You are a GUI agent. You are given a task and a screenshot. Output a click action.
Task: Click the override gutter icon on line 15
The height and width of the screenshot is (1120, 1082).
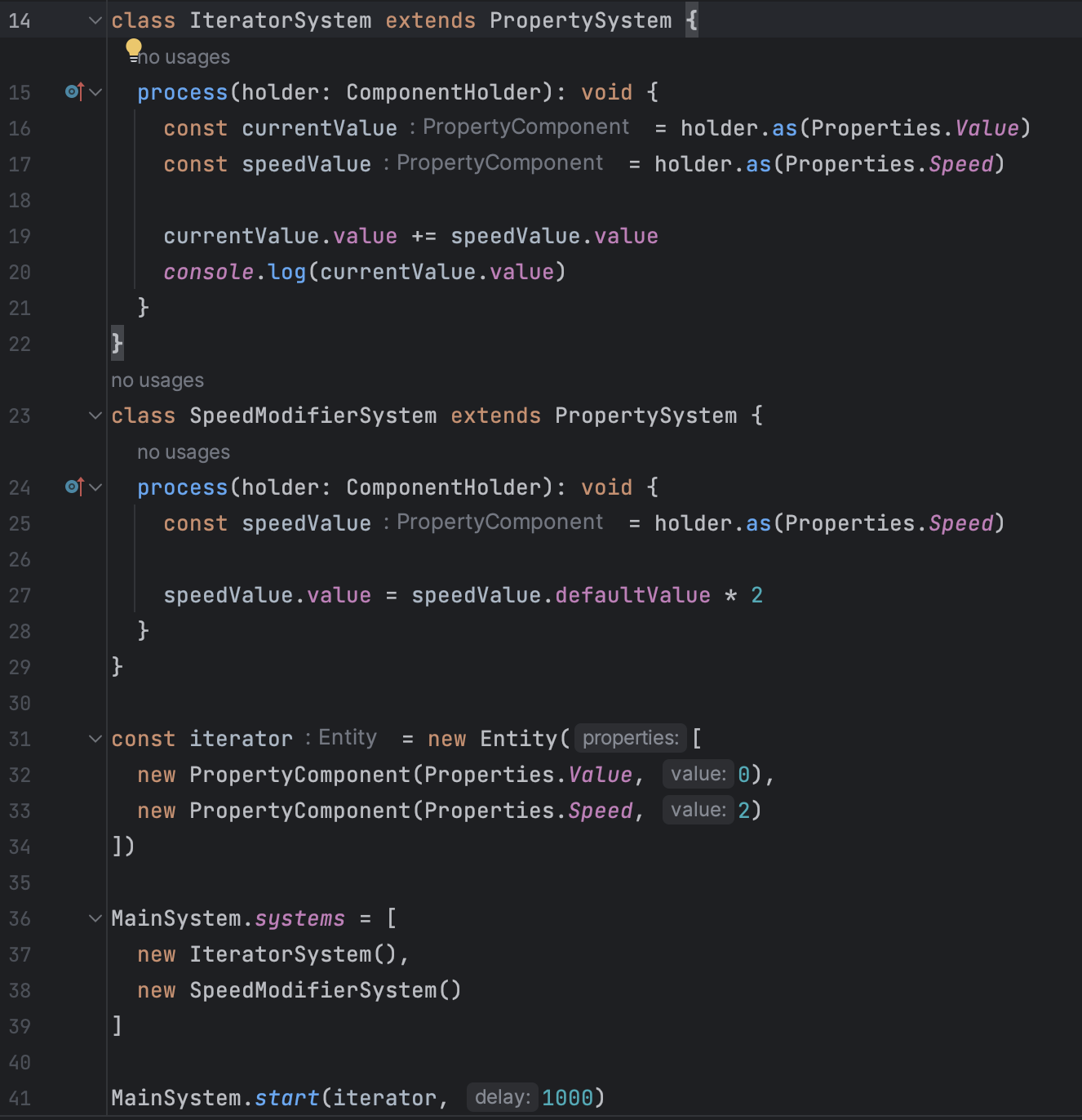click(75, 91)
